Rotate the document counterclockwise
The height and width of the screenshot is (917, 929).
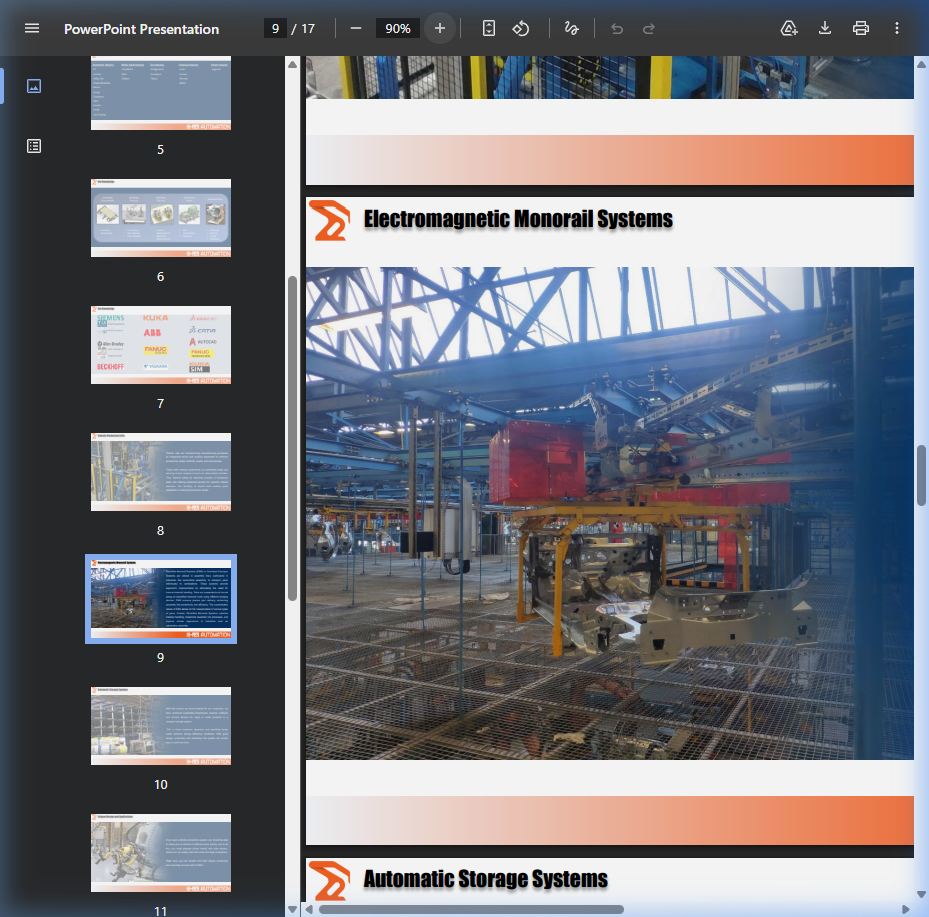pos(521,28)
